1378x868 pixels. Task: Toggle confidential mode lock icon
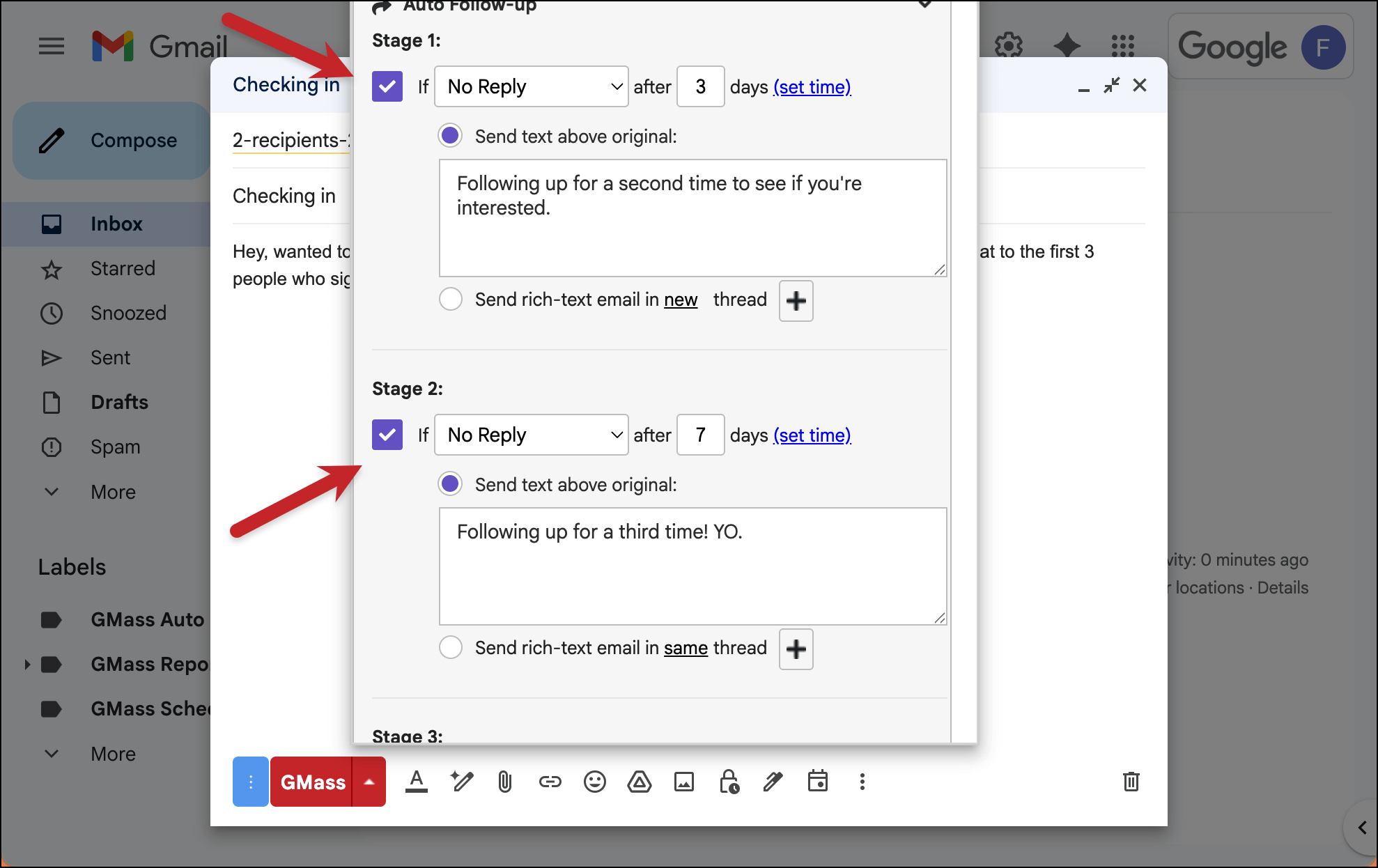point(729,782)
